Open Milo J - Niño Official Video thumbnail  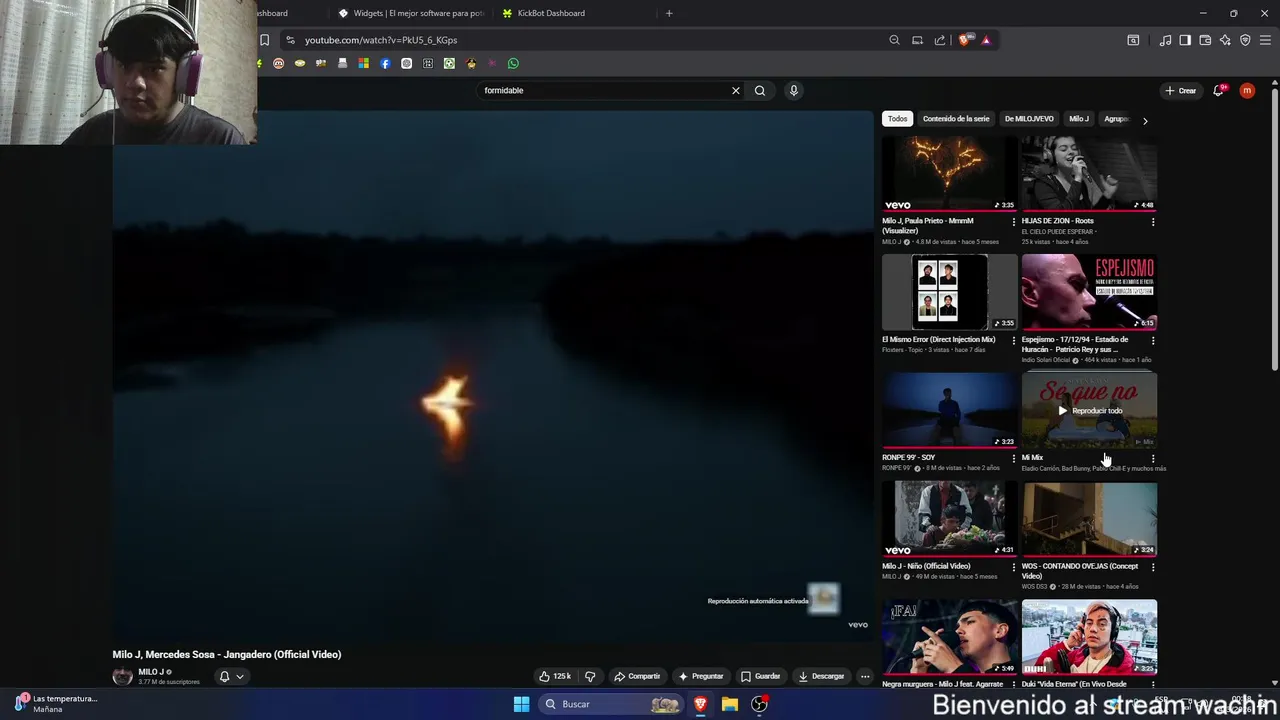tap(949, 519)
